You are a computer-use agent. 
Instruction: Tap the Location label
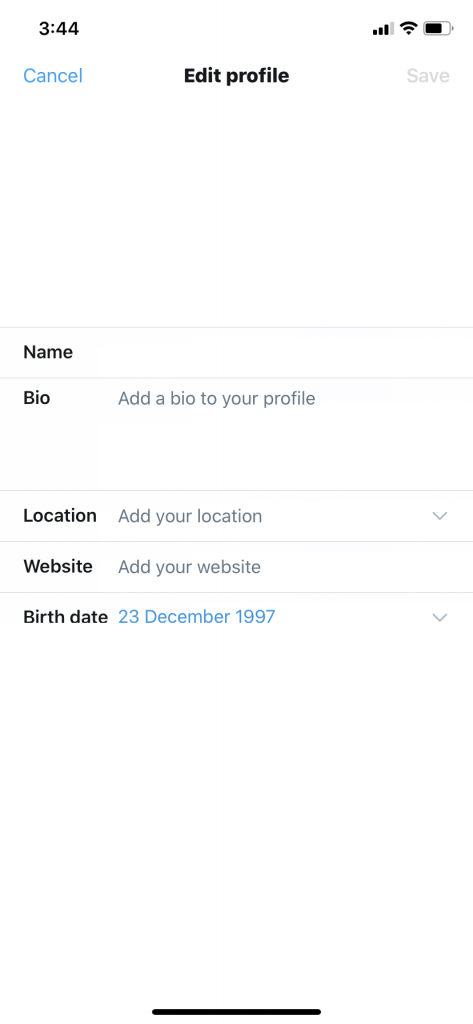point(59,516)
